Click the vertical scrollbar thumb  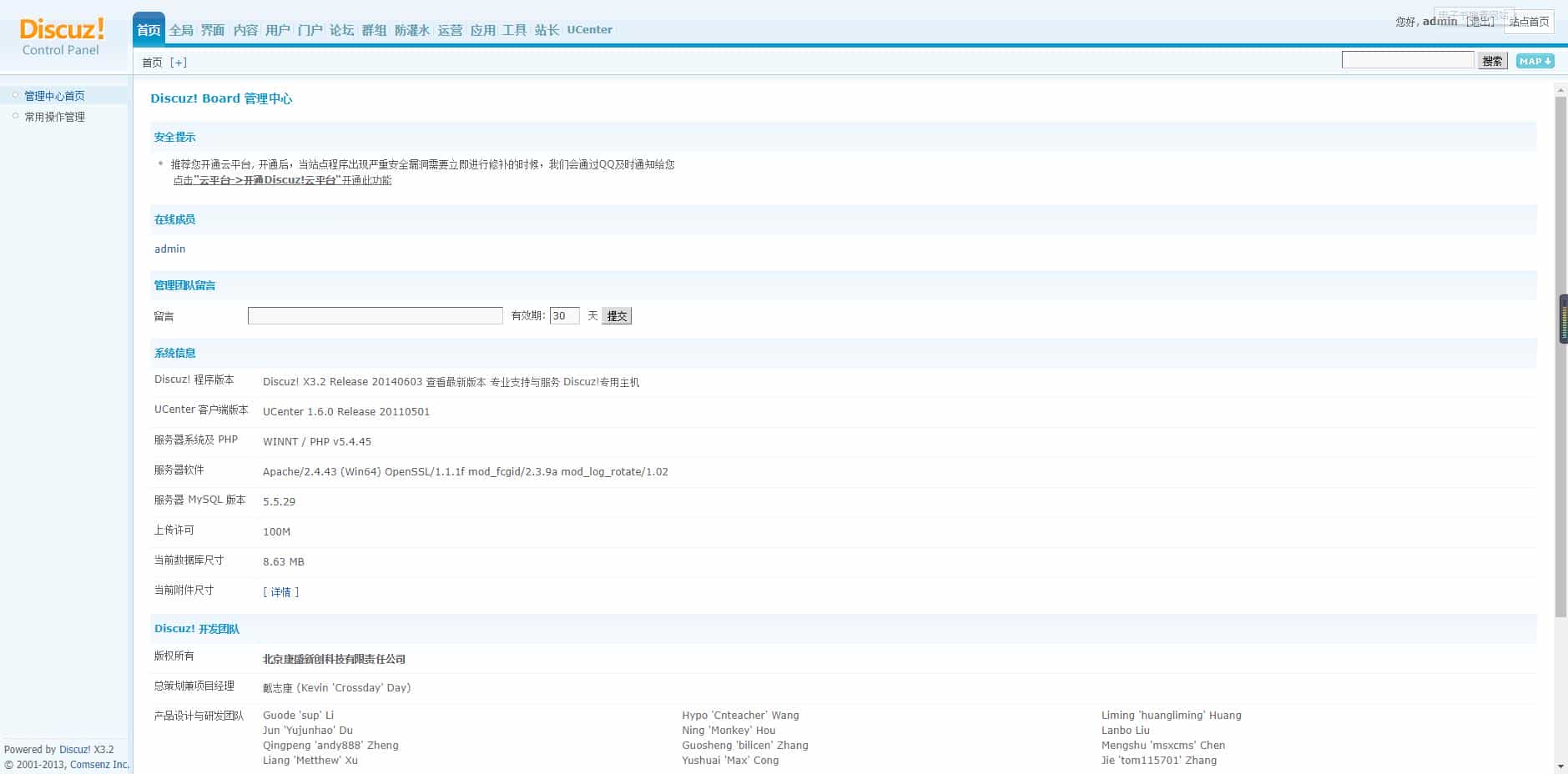(x=1561, y=357)
